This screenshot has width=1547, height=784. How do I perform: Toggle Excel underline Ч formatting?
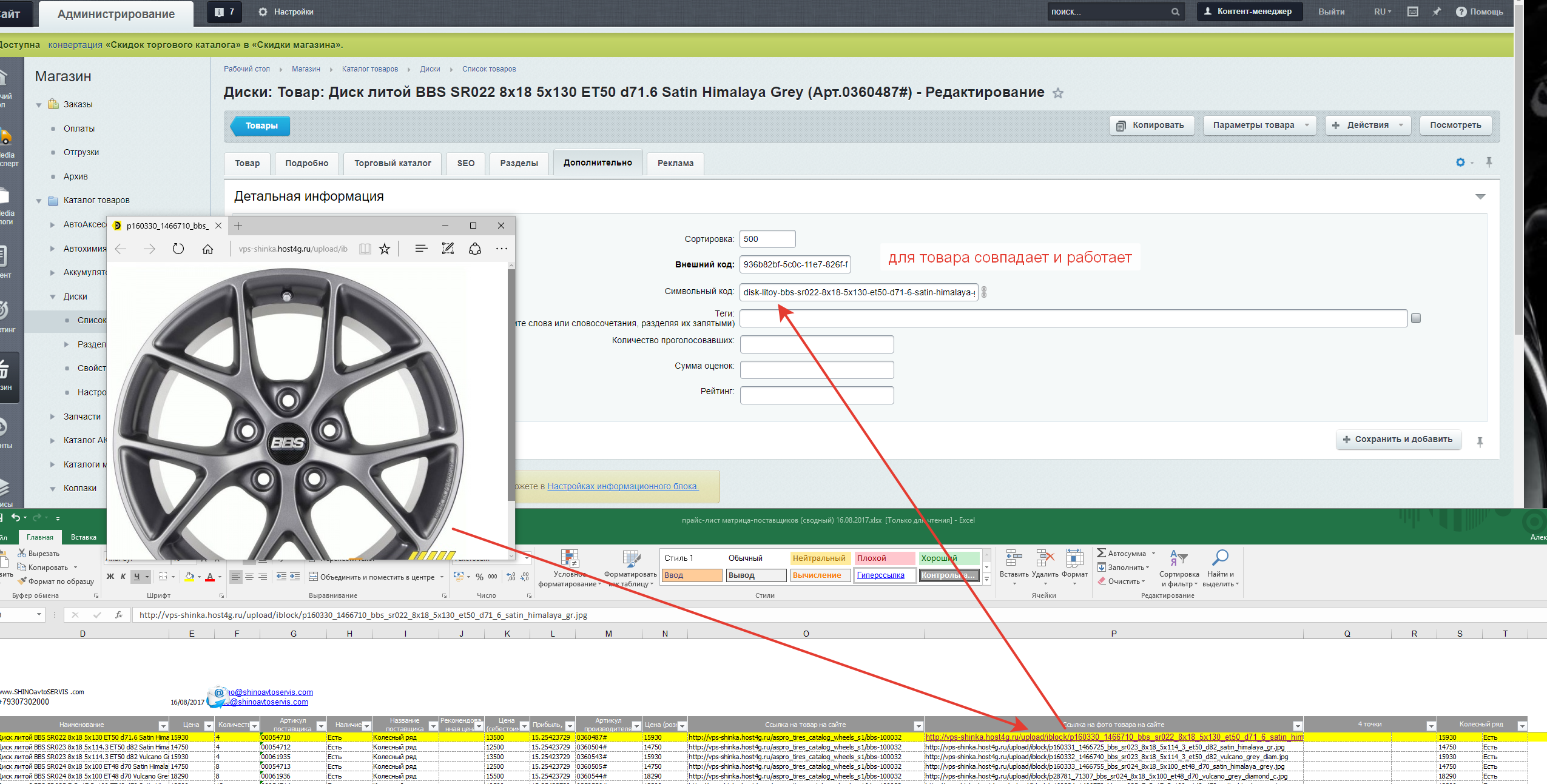[137, 577]
